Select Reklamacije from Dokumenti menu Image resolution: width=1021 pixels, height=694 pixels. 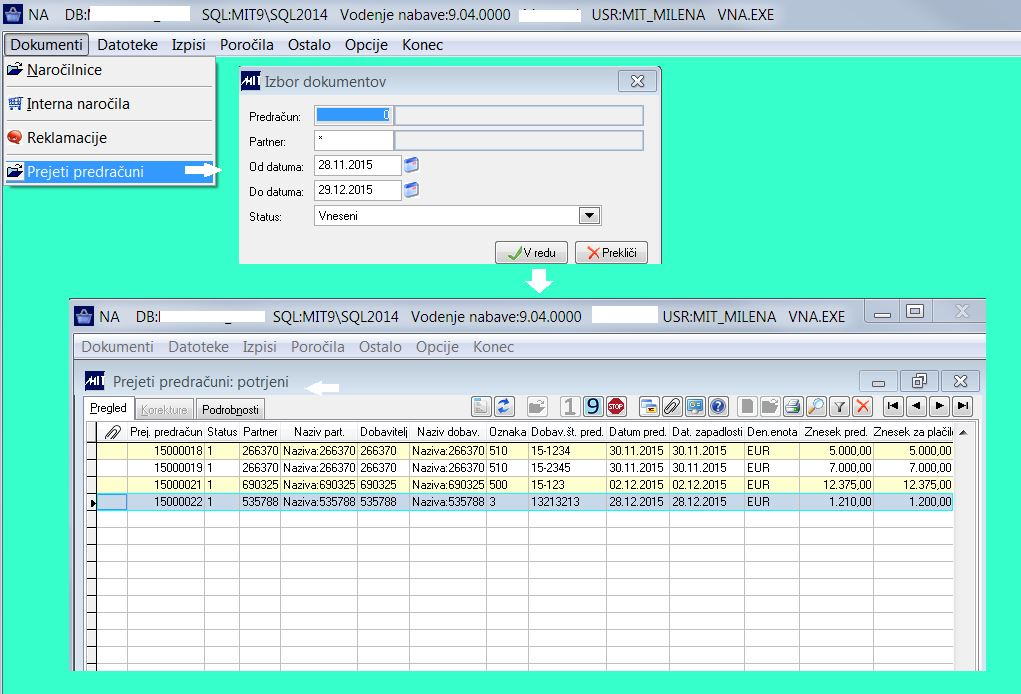point(67,138)
